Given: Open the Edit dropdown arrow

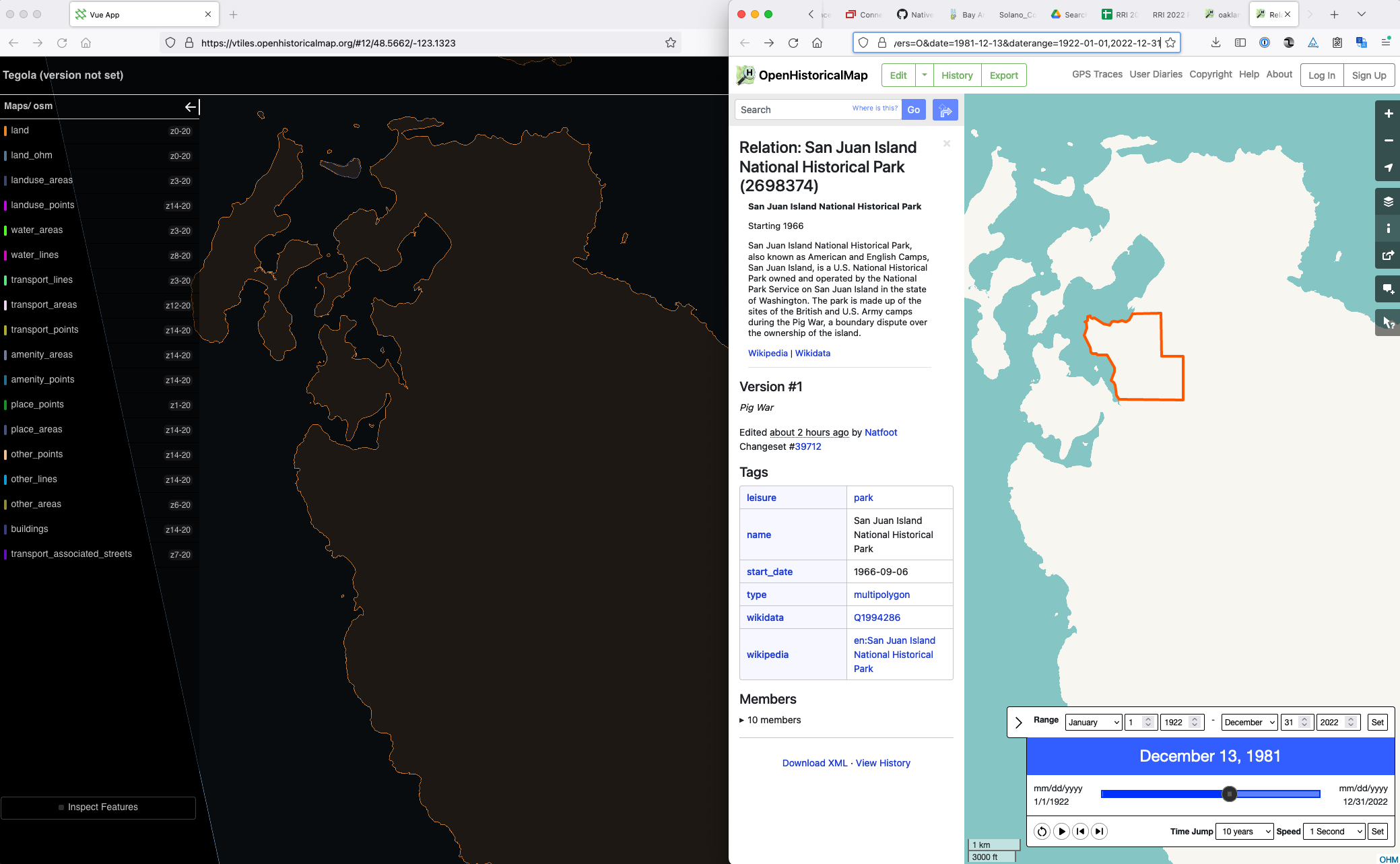Looking at the screenshot, I should (x=924, y=75).
